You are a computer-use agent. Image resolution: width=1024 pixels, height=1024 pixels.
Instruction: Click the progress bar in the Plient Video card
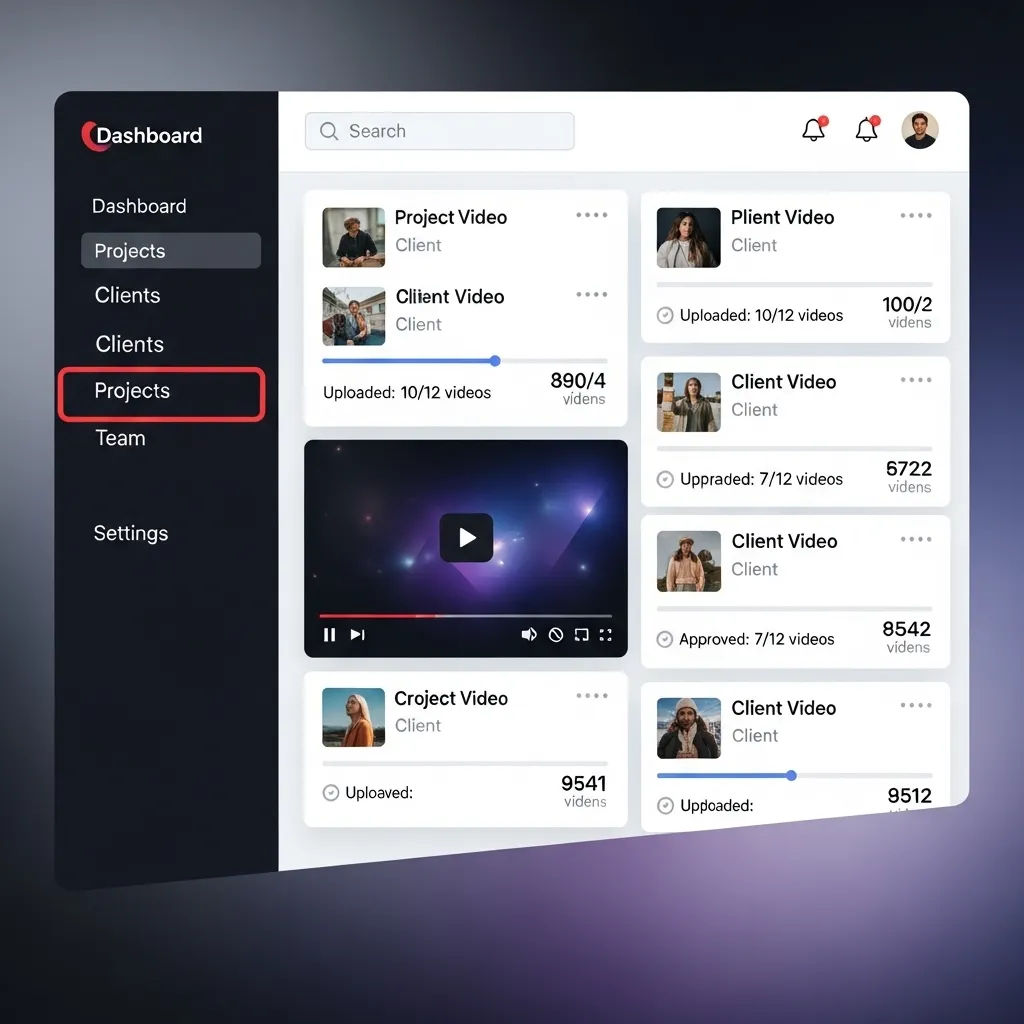click(795, 285)
